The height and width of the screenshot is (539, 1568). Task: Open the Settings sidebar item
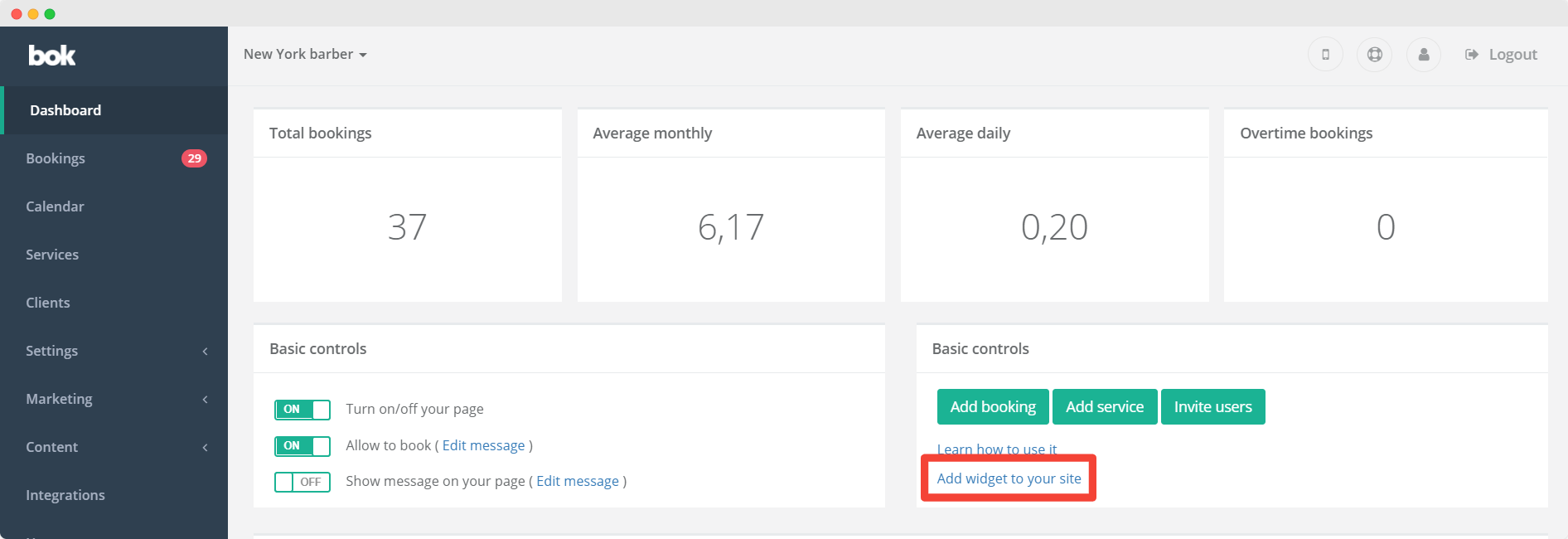click(114, 351)
